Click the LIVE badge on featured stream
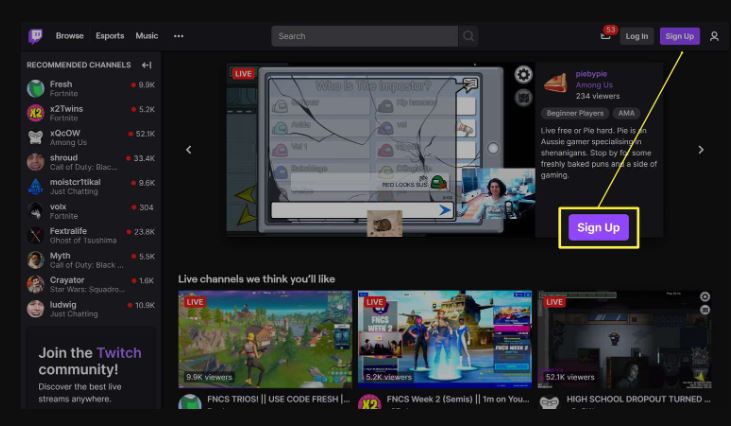 pyautogui.click(x=243, y=74)
